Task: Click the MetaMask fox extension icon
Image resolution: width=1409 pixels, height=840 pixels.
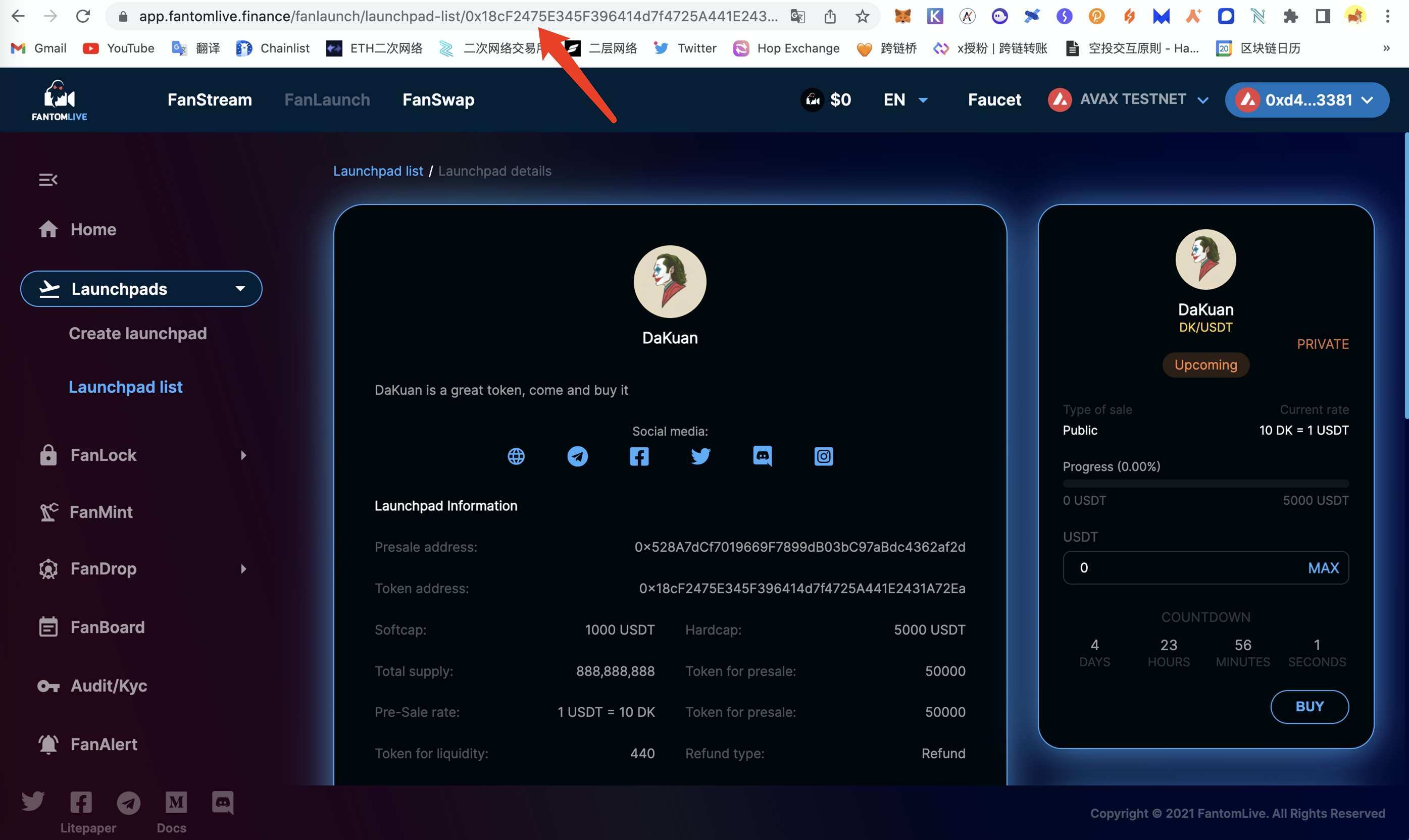Action: 902,17
